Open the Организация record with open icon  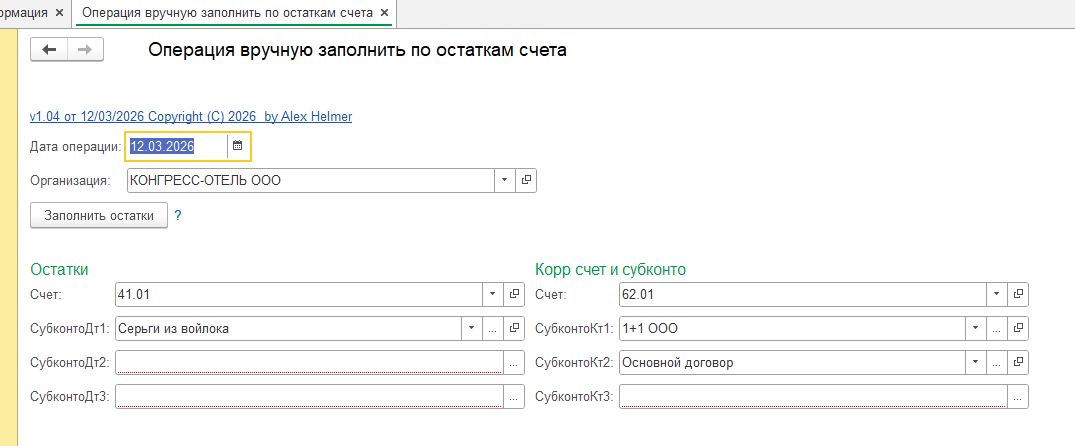point(527,180)
